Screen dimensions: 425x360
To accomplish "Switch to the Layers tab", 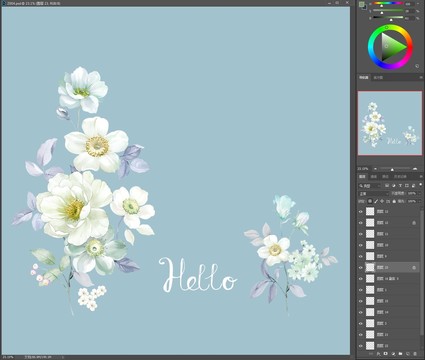I will pos(362,177).
